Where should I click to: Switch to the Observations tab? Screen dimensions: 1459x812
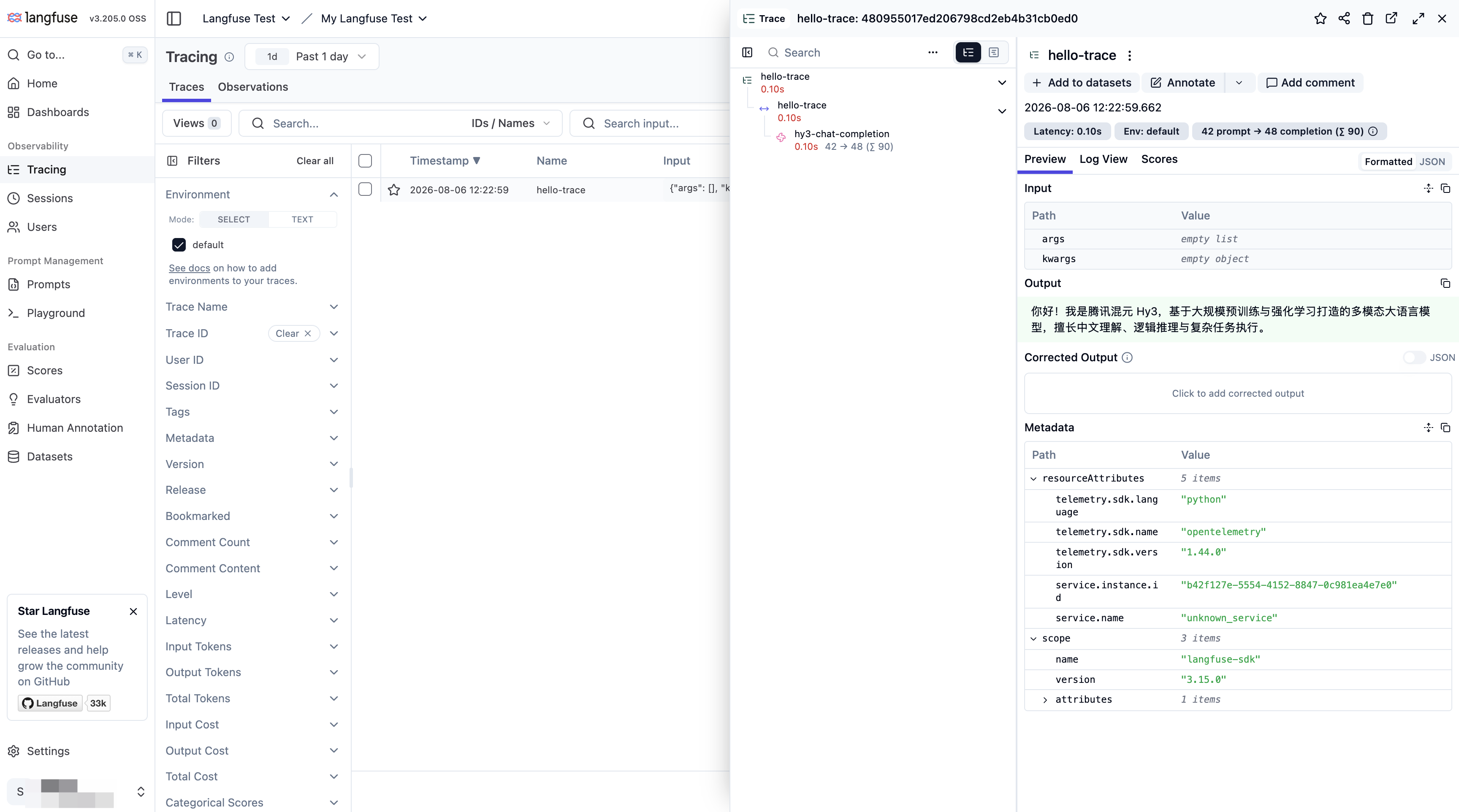pyautogui.click(x=252, y=87)
